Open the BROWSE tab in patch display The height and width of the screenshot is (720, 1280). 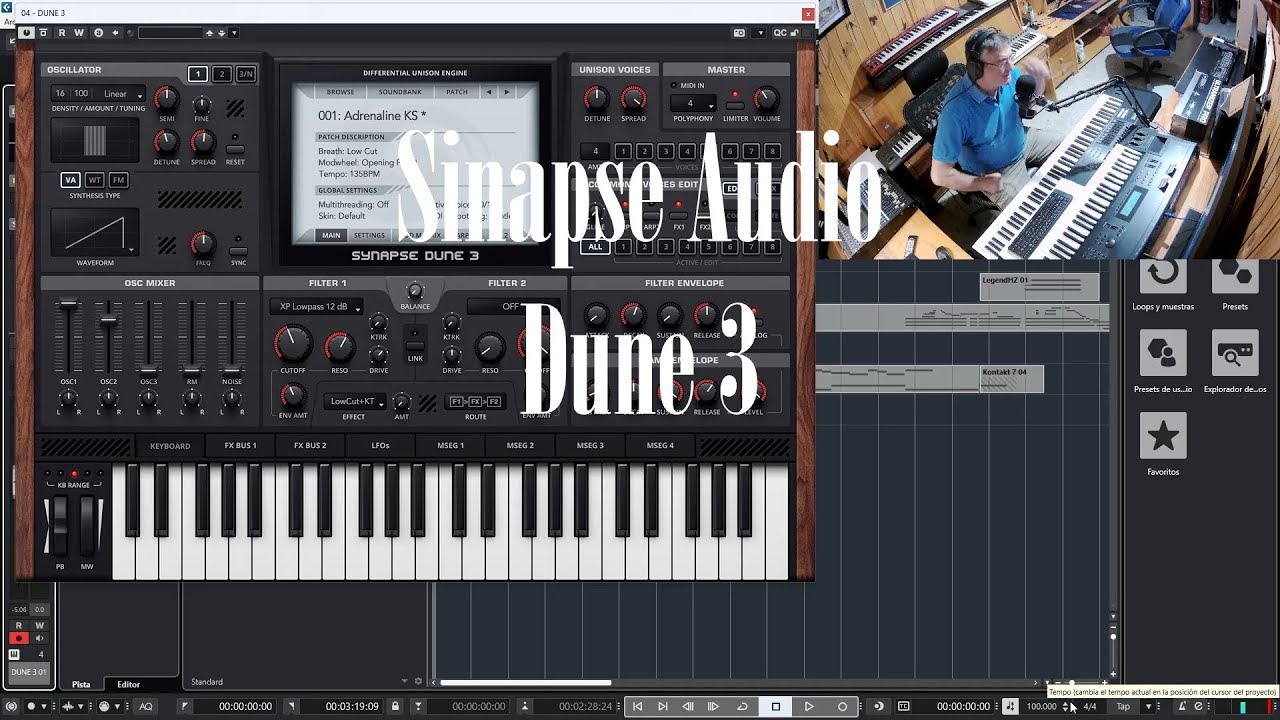click(x=340, y=92)
